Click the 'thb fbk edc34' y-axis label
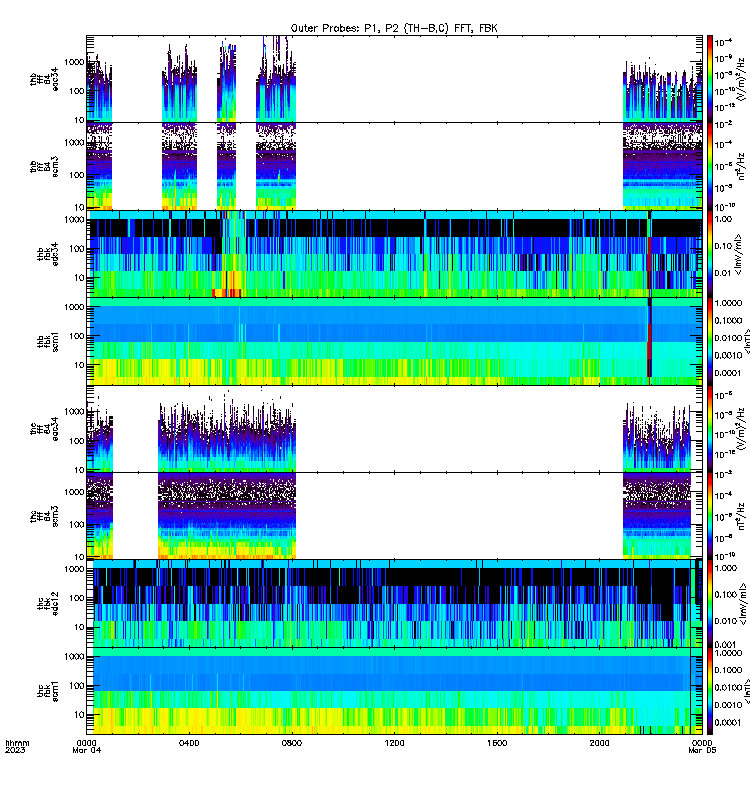Viewport: 750px width, 800px height. 48,254
